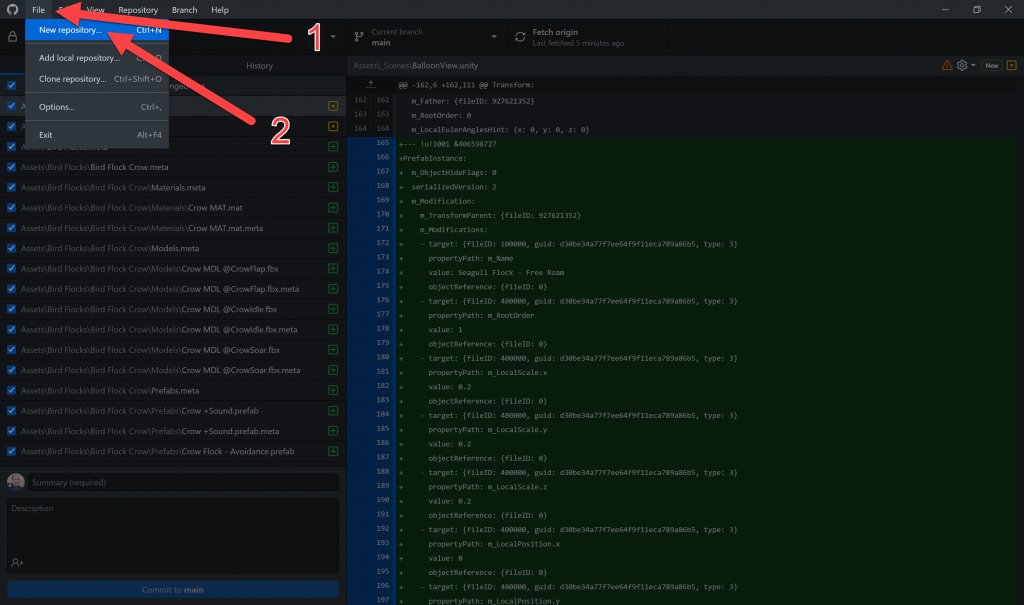
Task: Click the diff path Assets\_Scenes\BalloonView.unity
Action: click(x=415, y=65)
